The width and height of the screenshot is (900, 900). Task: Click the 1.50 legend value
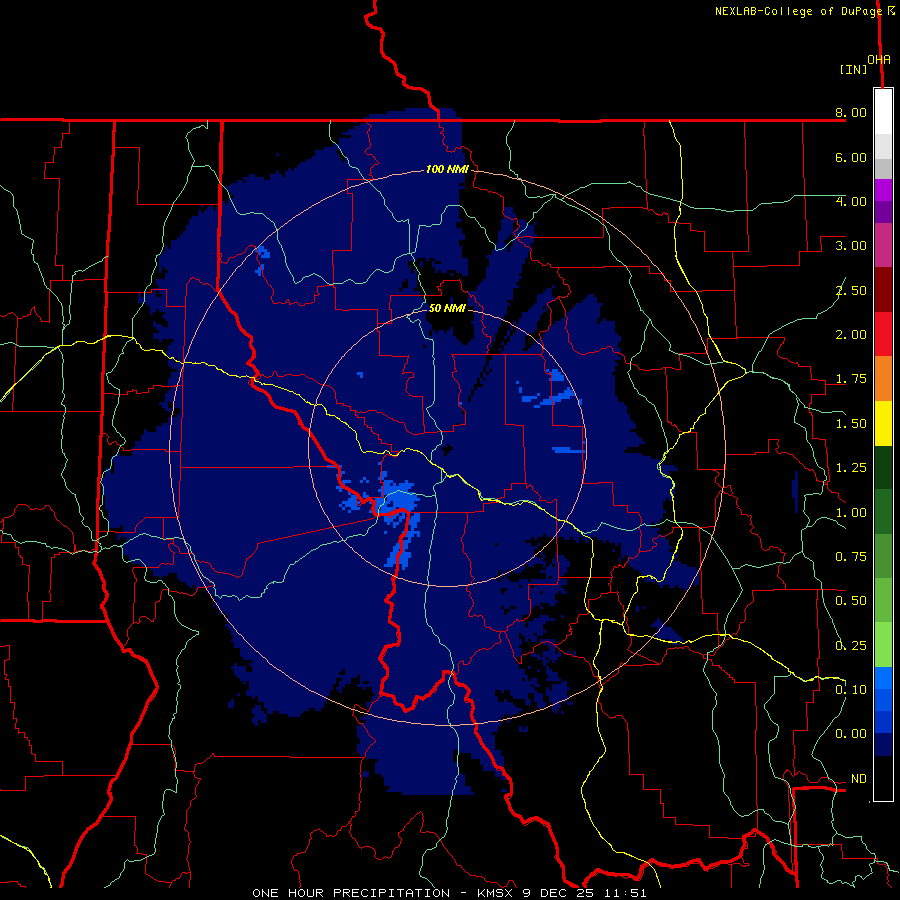(x=851, y=424)
